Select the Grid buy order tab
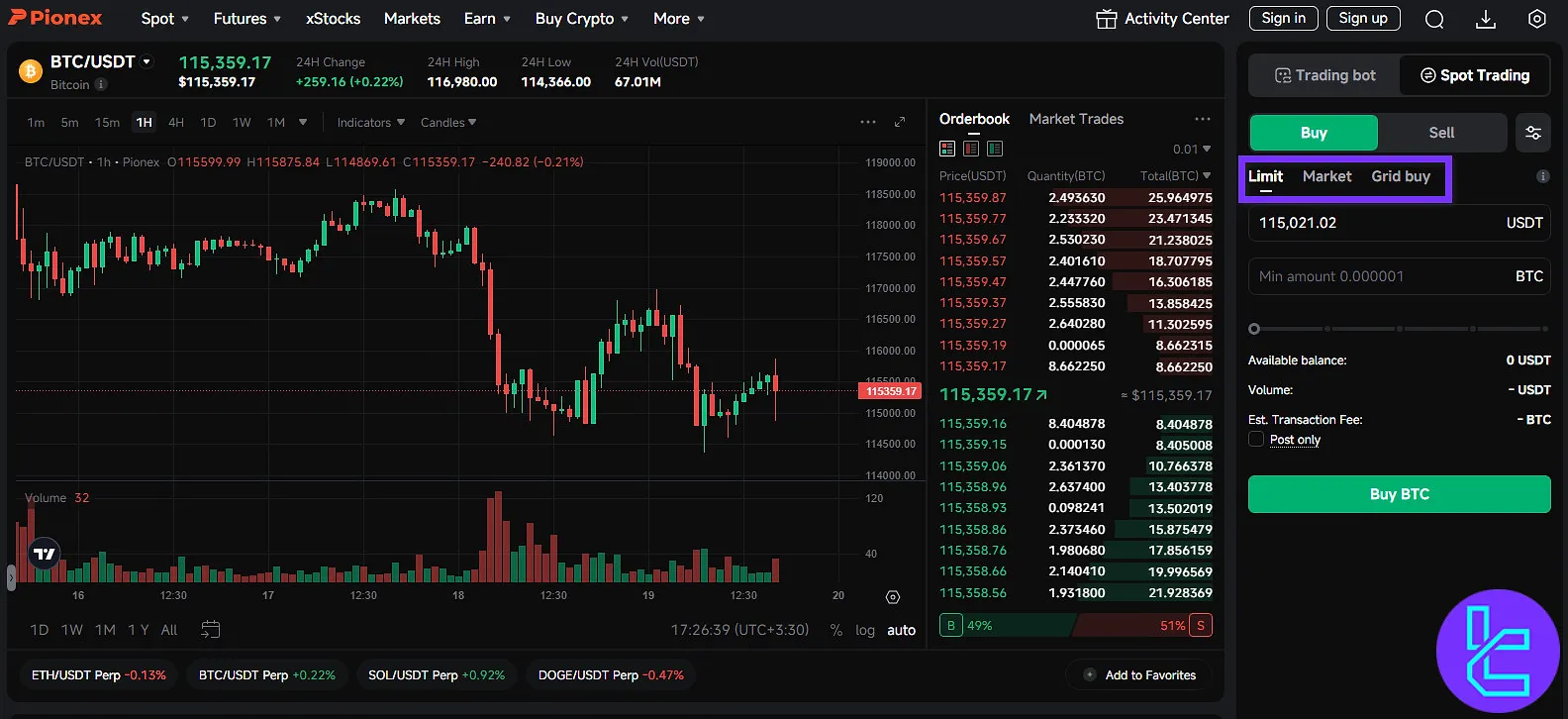 click(x=1400, y=176)
